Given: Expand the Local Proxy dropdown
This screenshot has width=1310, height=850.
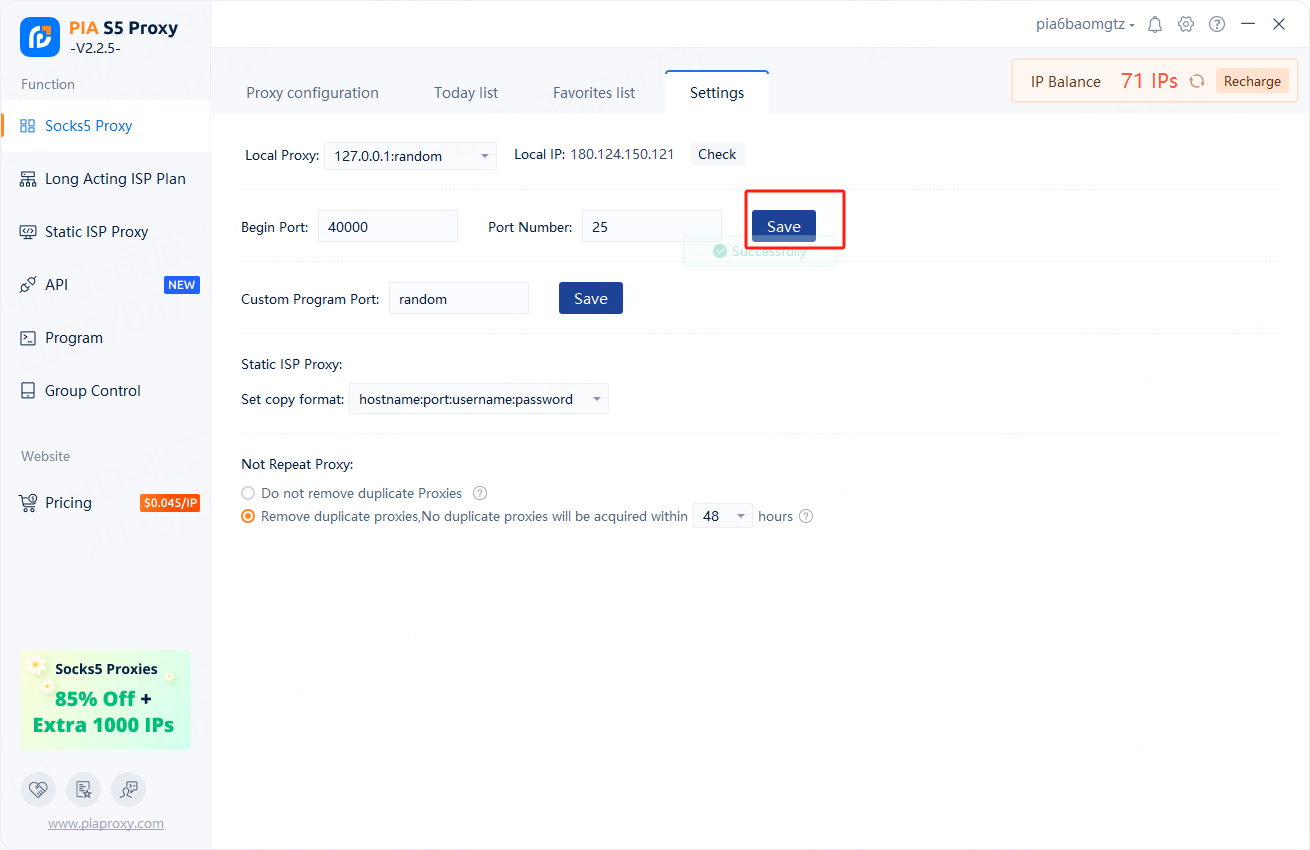Looking at the screenshot, I should click(x=410, y=156).
